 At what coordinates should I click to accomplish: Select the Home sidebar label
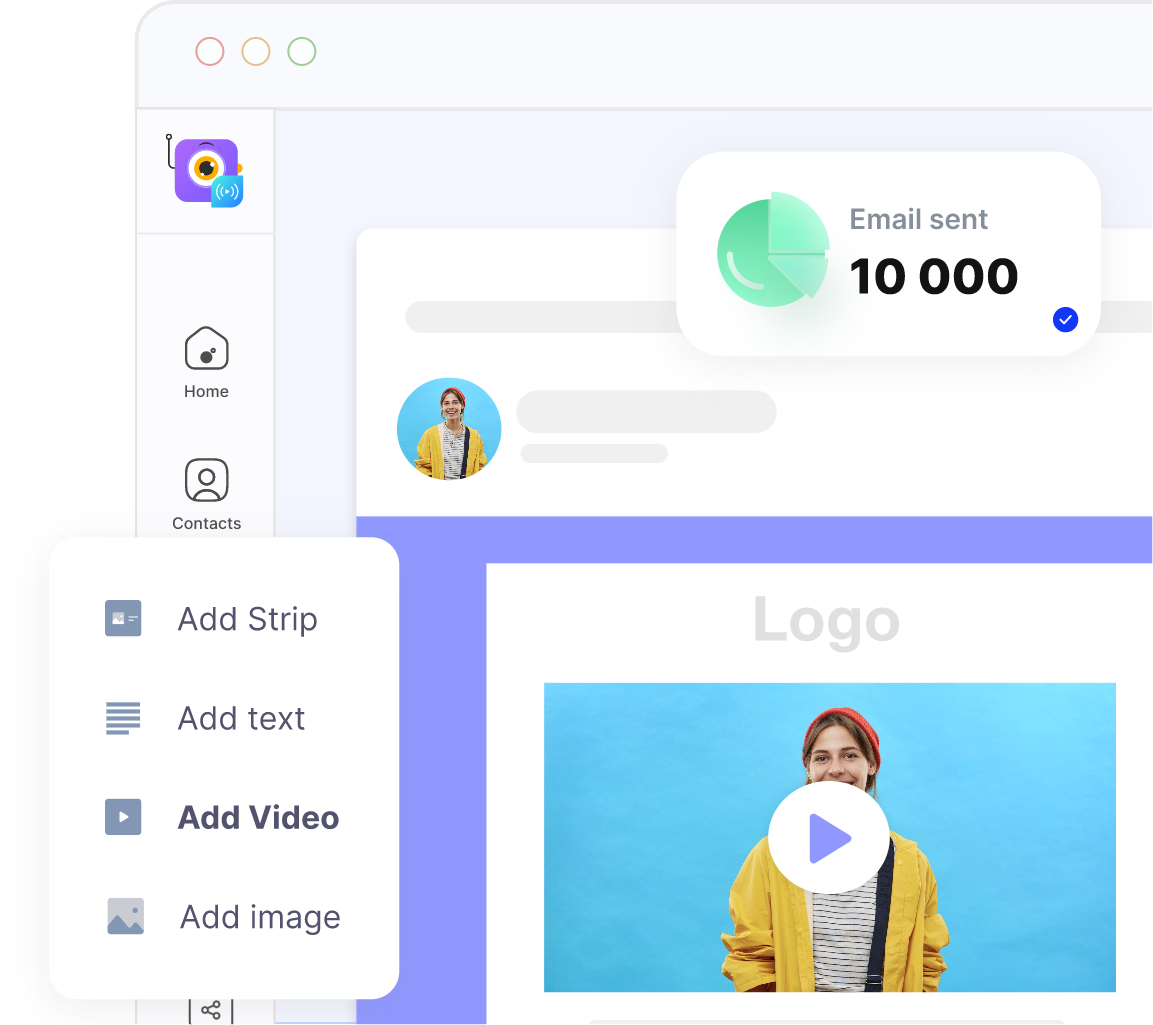(207, 391)
